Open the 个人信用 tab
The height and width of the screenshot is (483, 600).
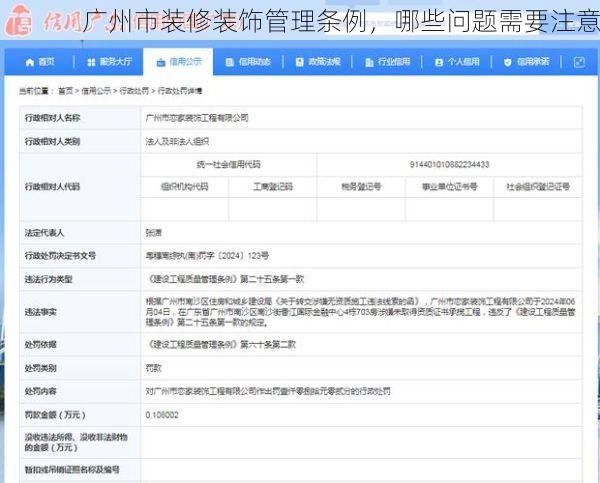pos(457,62)
